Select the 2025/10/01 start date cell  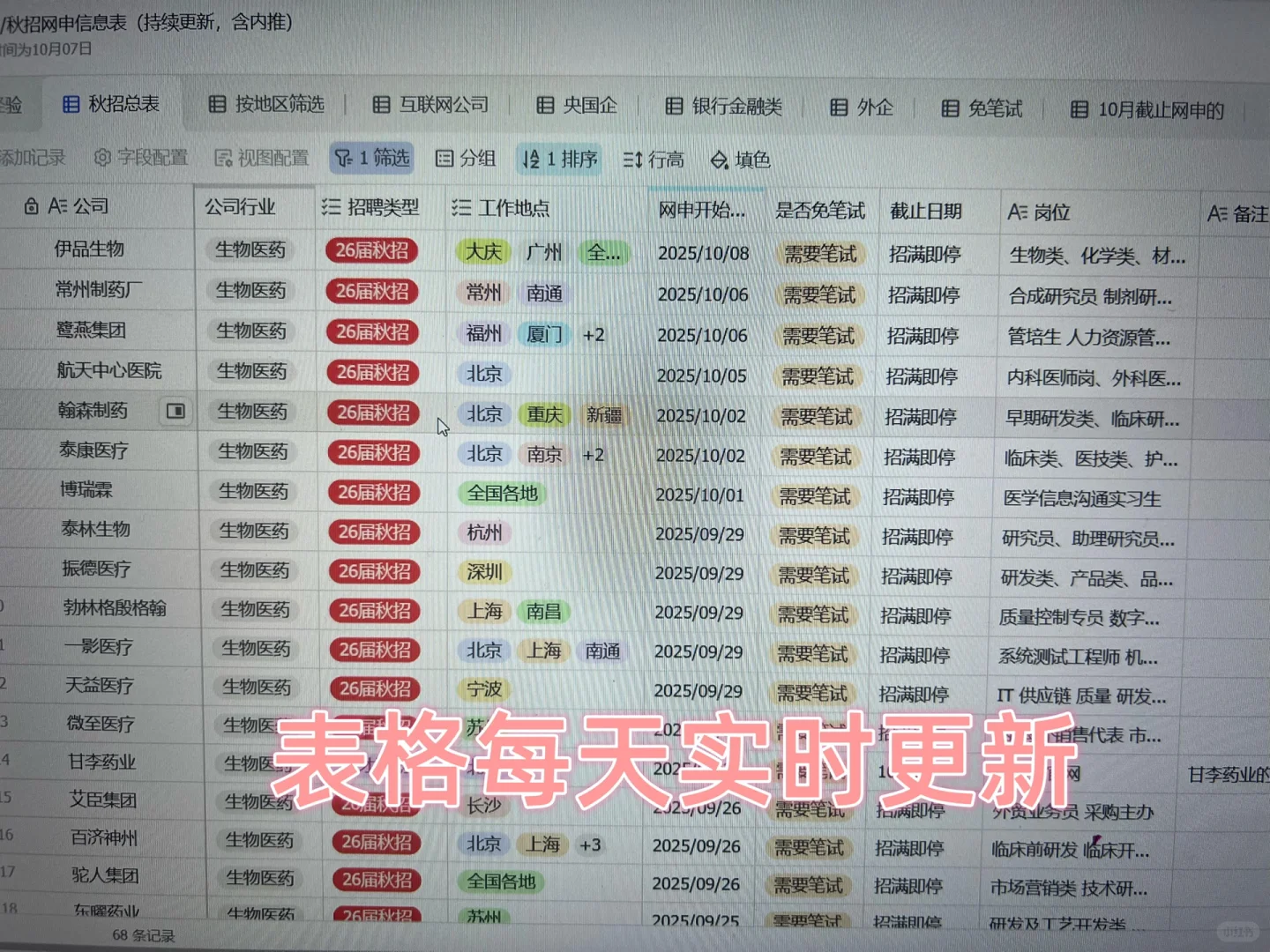700,495
